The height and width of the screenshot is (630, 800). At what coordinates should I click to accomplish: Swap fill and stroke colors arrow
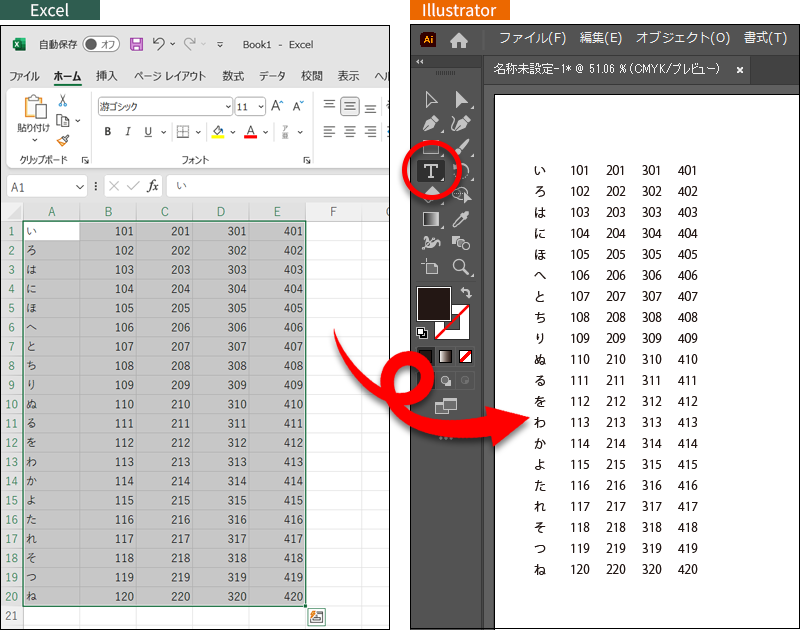click(465, 293)
